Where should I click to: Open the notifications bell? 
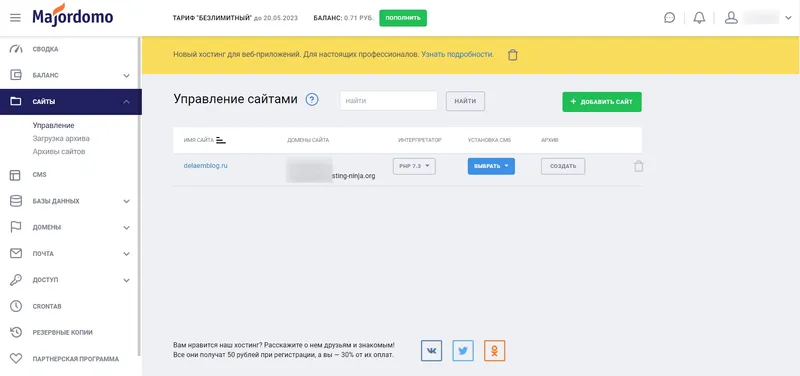coord(699,18)
